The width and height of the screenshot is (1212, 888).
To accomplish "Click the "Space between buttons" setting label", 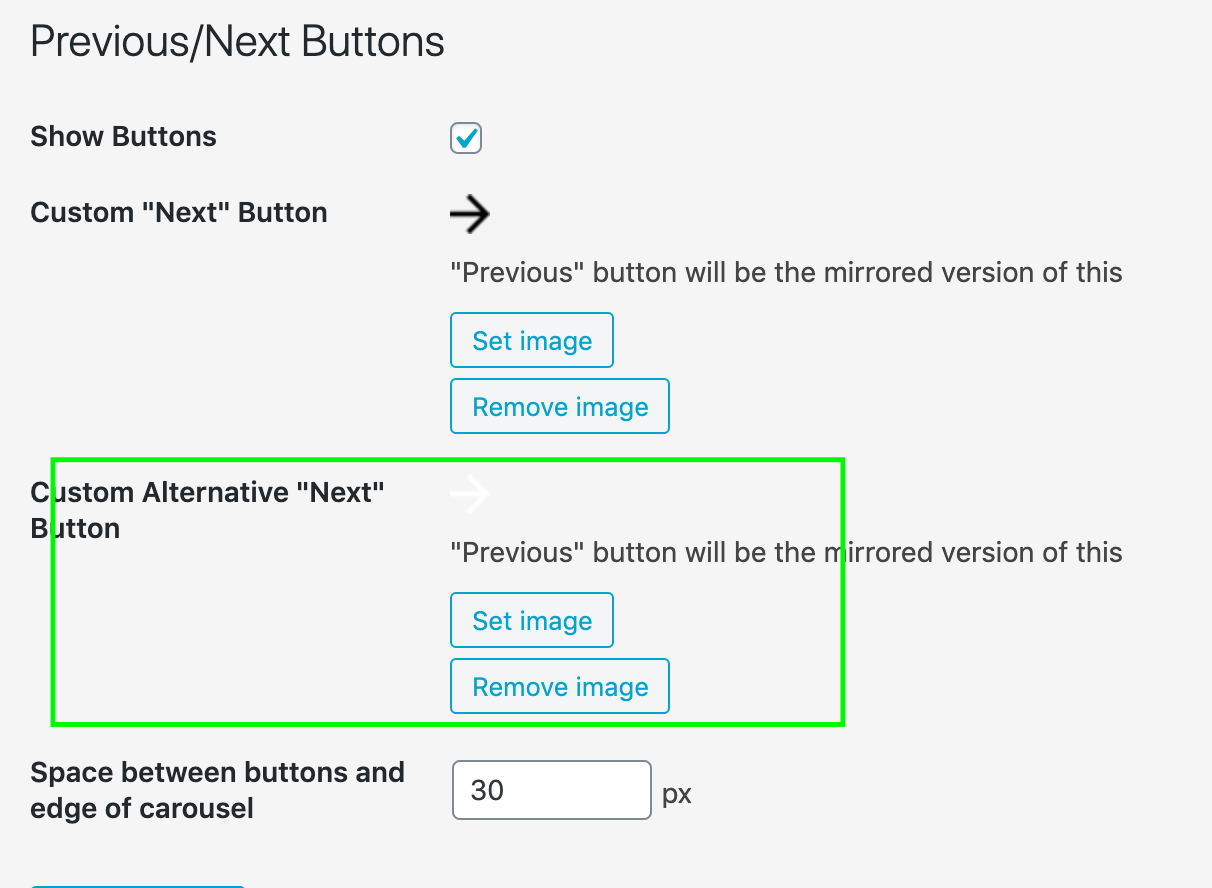I will click(218, 790).
